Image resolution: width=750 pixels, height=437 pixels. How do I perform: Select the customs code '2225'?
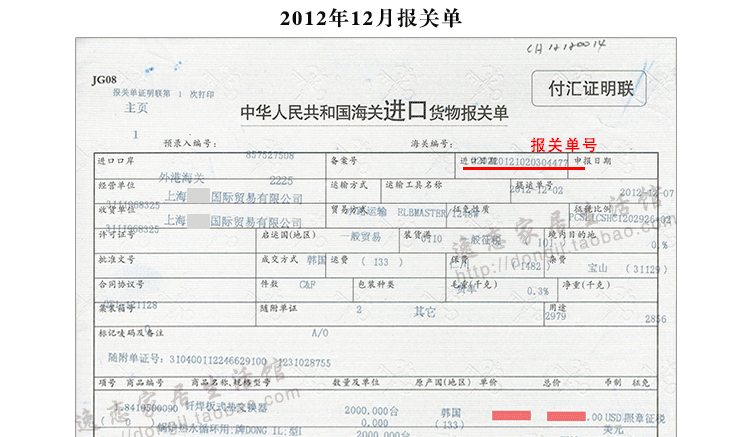tap(281, 181)
